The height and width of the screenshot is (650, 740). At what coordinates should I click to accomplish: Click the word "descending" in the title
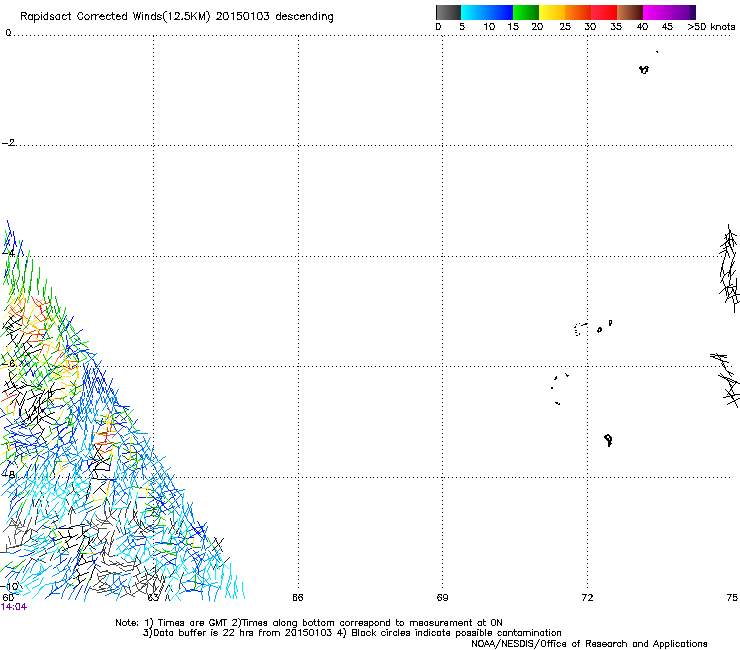pos(304,17)
